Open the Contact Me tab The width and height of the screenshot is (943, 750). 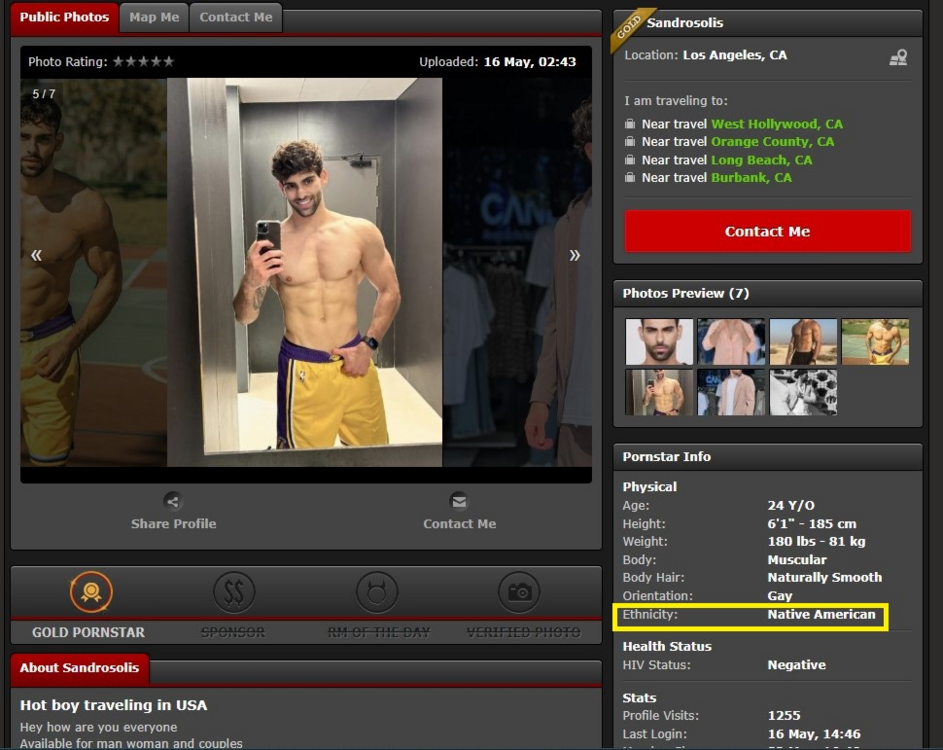235,17
